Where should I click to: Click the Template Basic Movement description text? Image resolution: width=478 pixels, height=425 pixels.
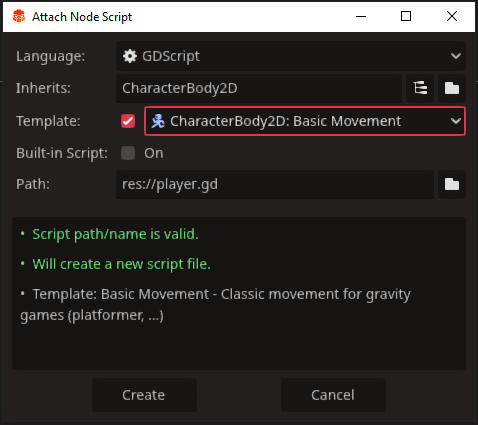[x=215, y=305]
